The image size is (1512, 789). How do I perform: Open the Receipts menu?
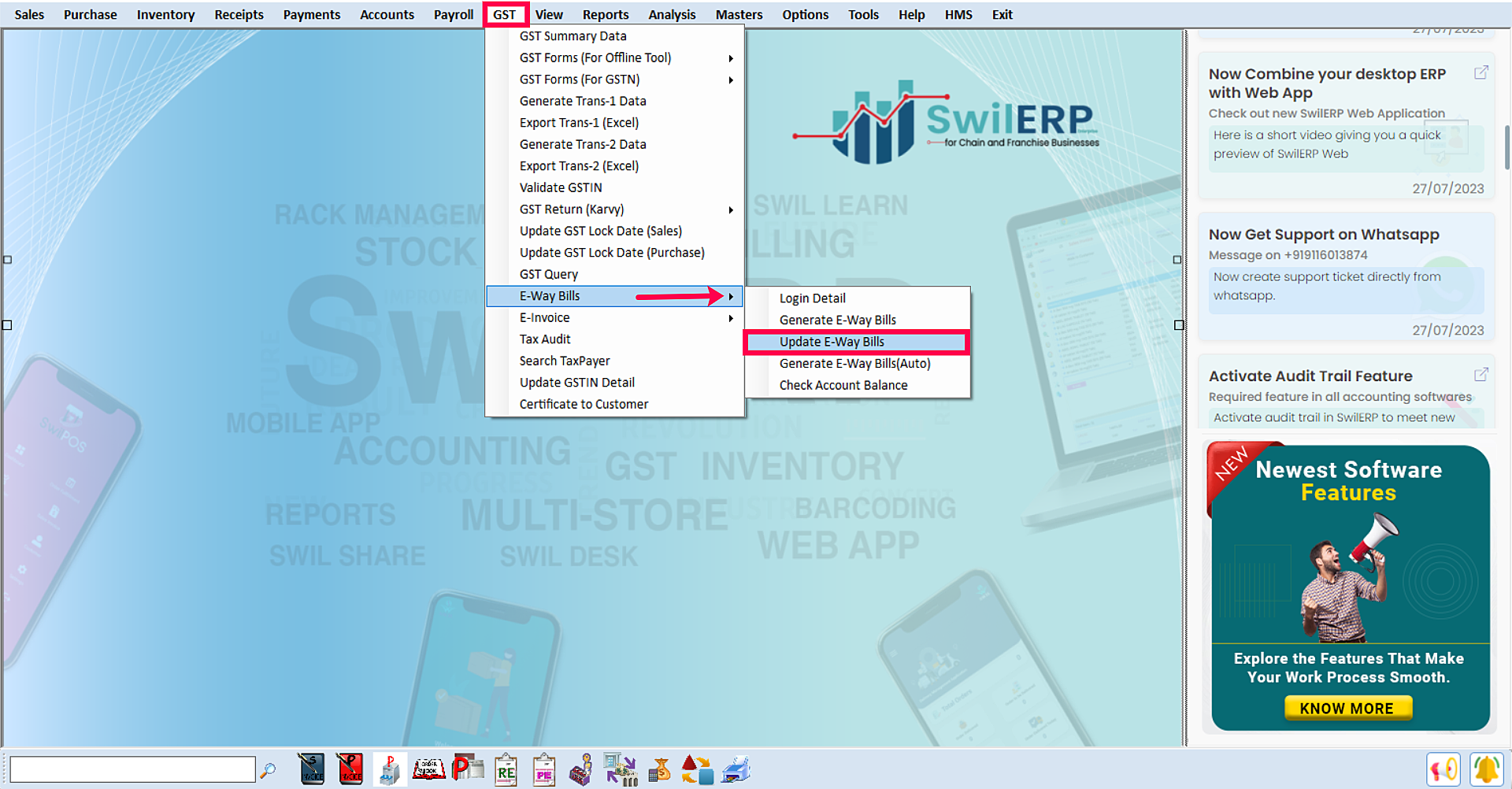239,14
